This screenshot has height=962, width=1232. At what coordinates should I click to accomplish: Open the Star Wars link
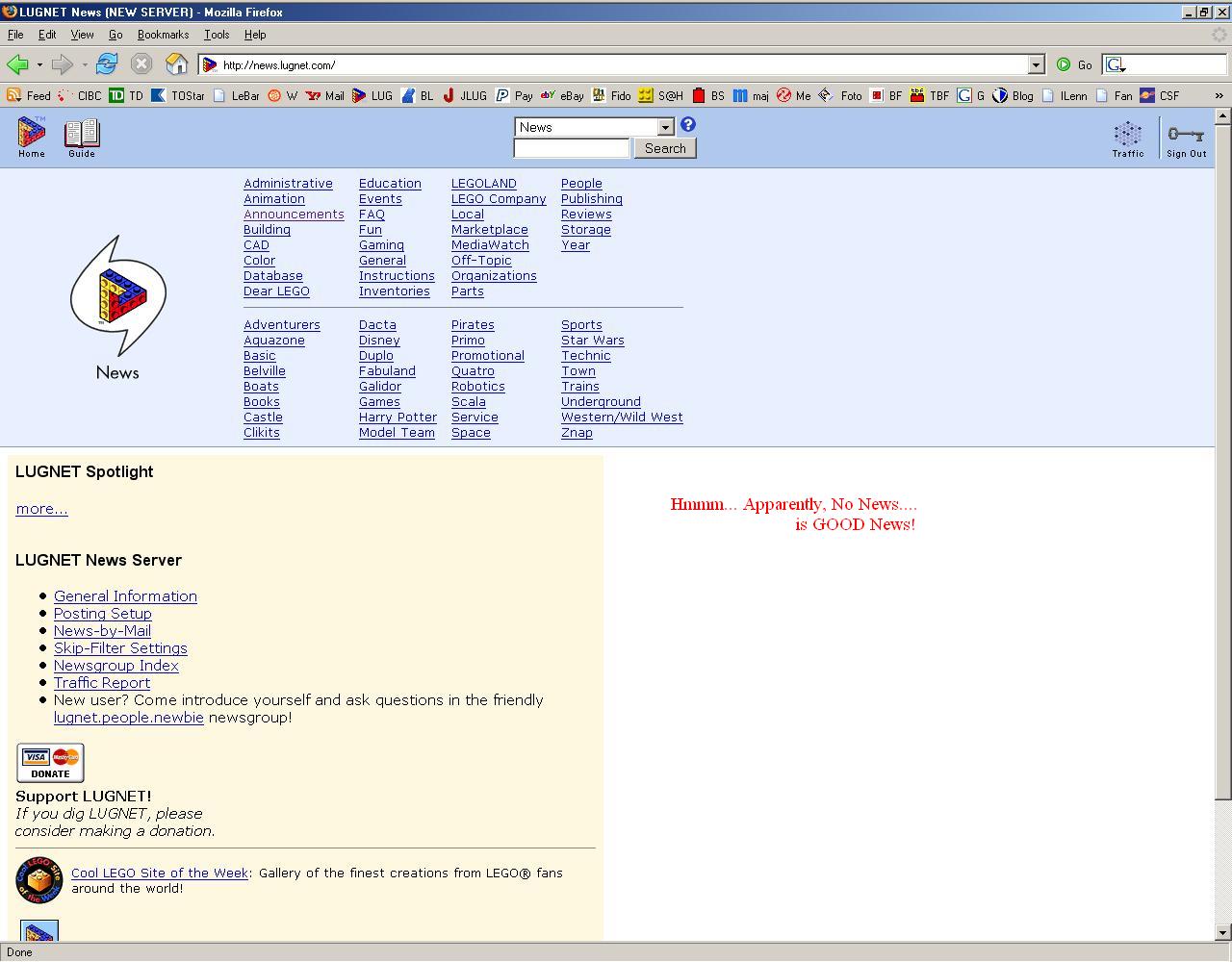tap(593, 341)
